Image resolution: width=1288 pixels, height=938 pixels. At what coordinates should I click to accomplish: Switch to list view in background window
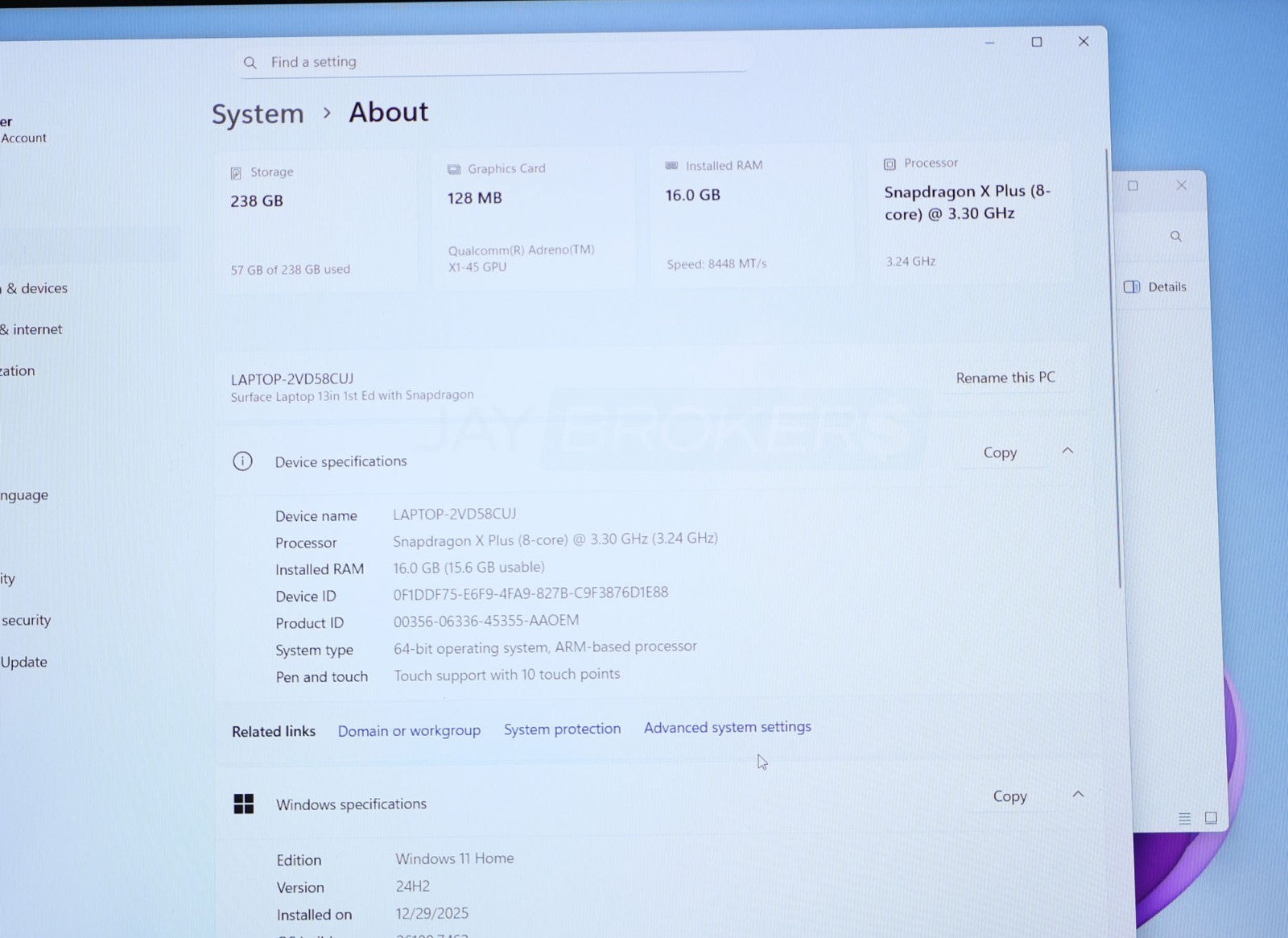(1184, 819)
